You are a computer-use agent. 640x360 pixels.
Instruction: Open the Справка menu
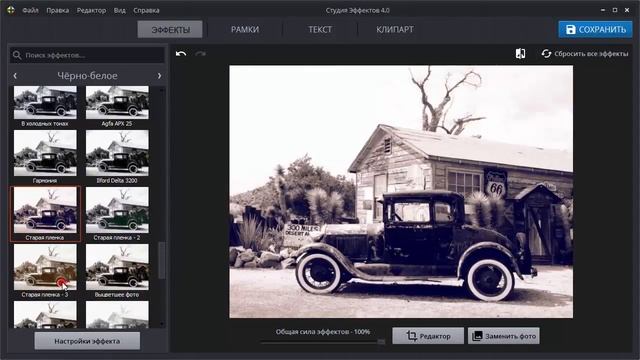146,10
